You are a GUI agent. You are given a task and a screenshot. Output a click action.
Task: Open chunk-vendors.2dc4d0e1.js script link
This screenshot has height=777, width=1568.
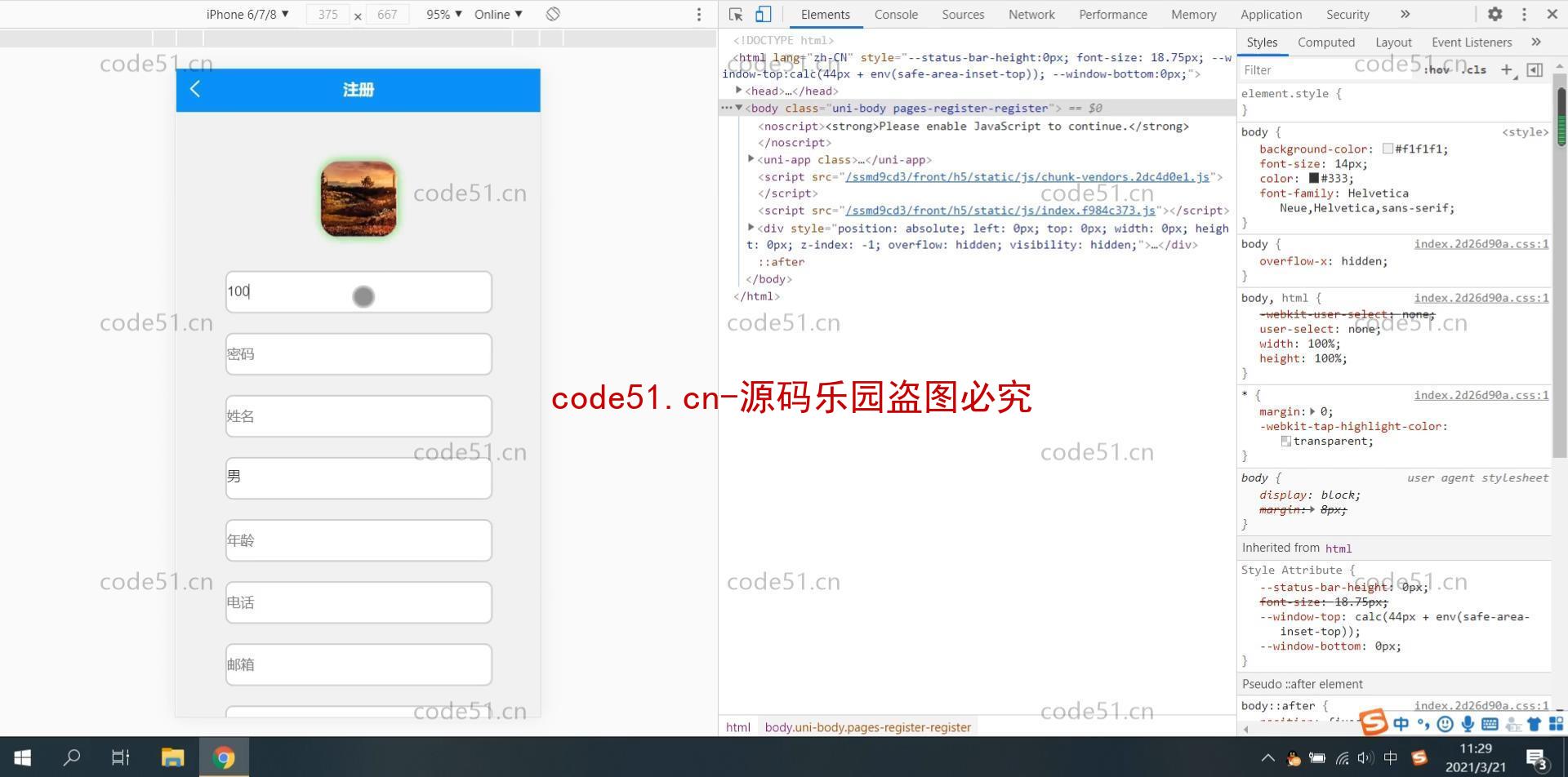1027,176
